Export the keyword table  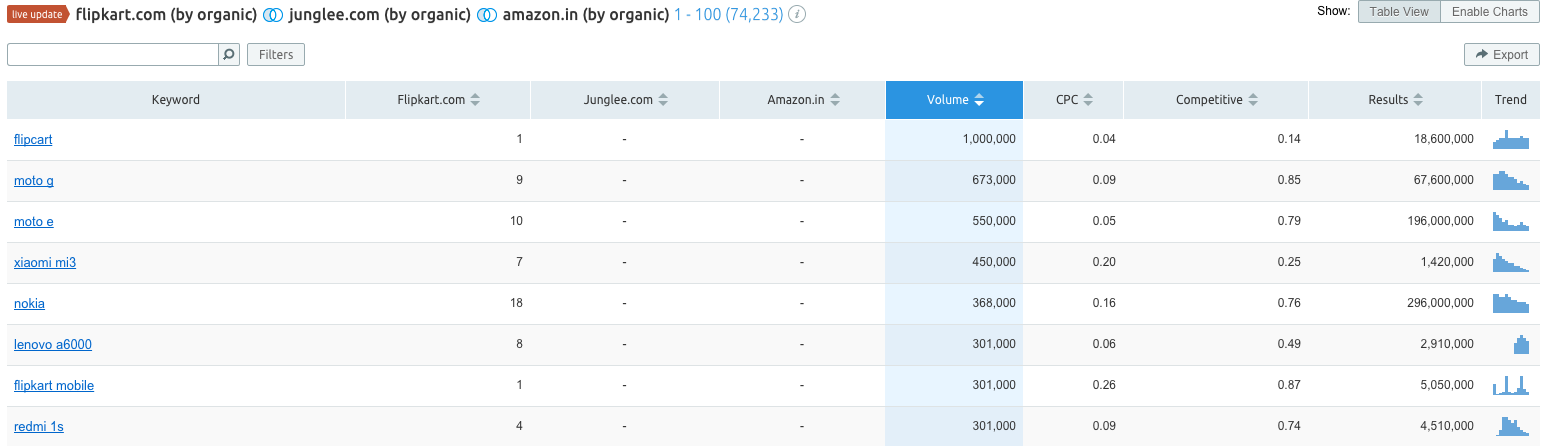pyautogui.click(x=1502, y=55)
